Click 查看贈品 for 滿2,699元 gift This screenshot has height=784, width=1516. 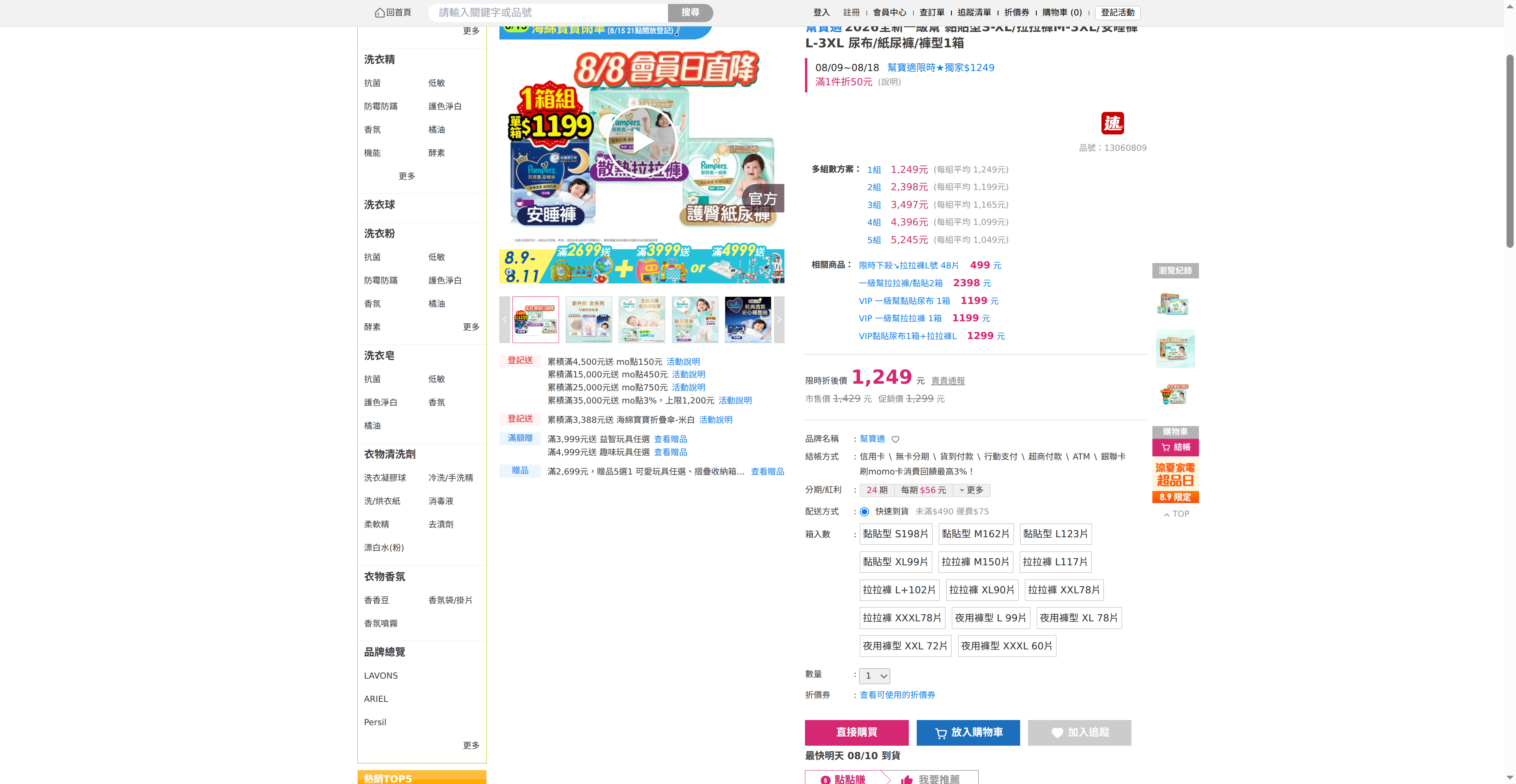point(767,471)
